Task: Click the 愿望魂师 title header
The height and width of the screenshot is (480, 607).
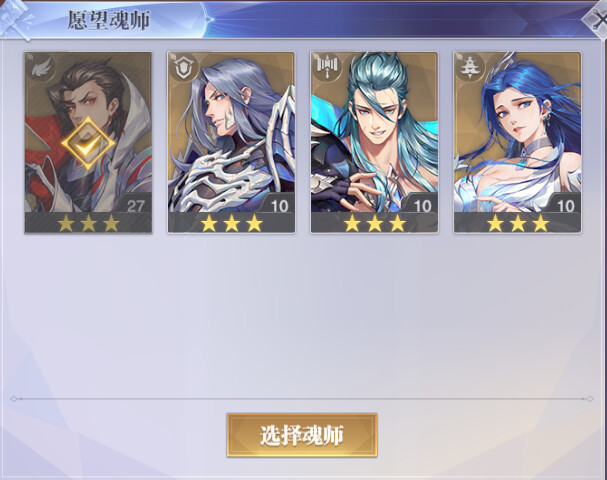Action: click(109, 20)
